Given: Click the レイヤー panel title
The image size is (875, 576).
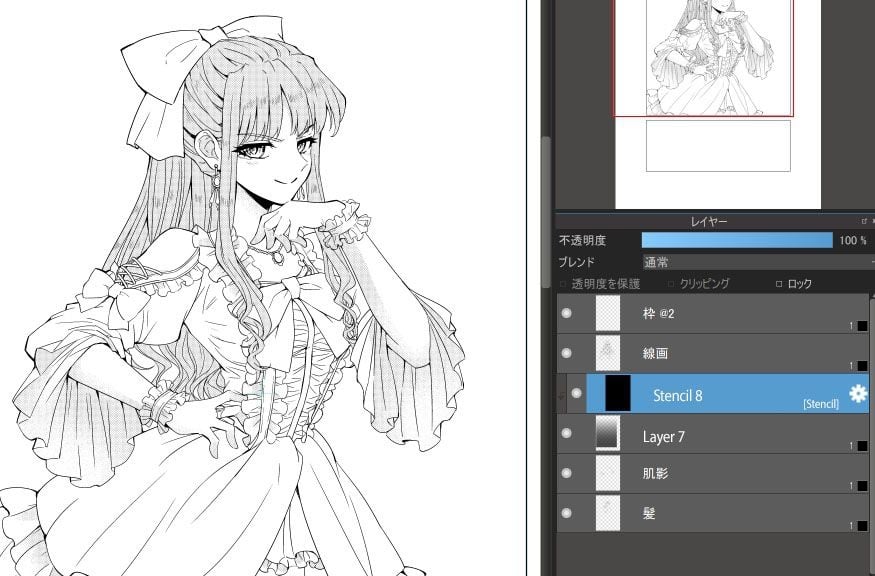Looking at the screenshot, I should pos(709,222).
